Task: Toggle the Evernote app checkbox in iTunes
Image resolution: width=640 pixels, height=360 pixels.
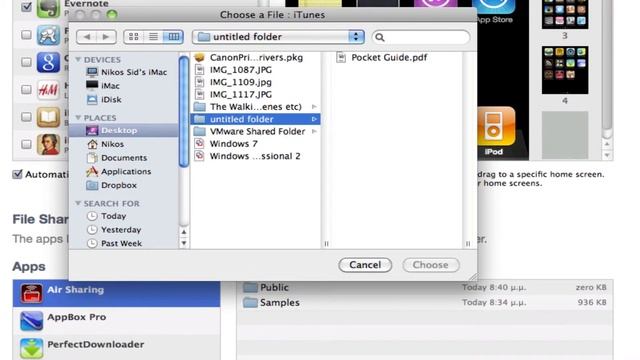Action: pos(27,7)
